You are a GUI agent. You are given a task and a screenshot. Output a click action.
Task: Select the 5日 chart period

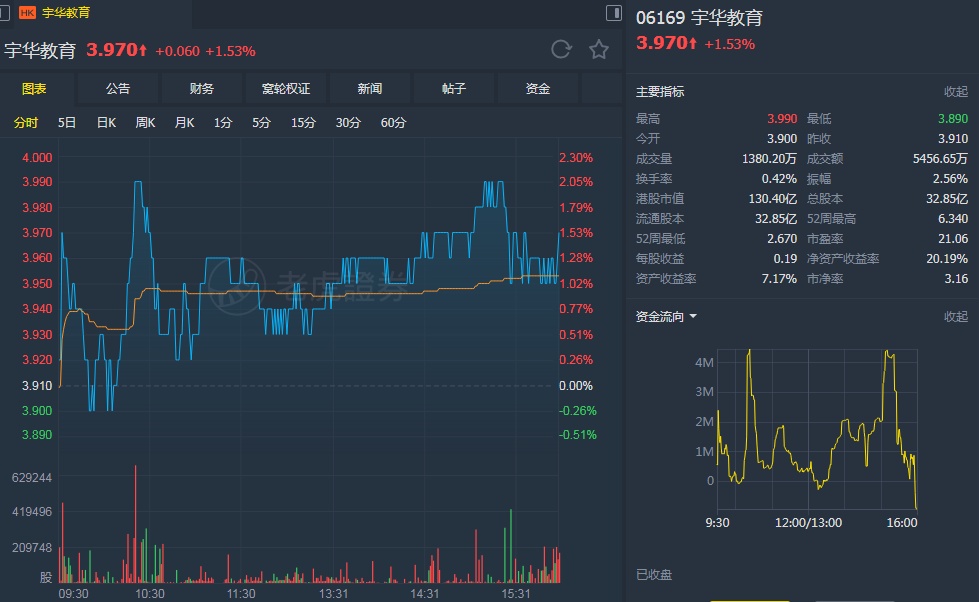pos(67,122)
